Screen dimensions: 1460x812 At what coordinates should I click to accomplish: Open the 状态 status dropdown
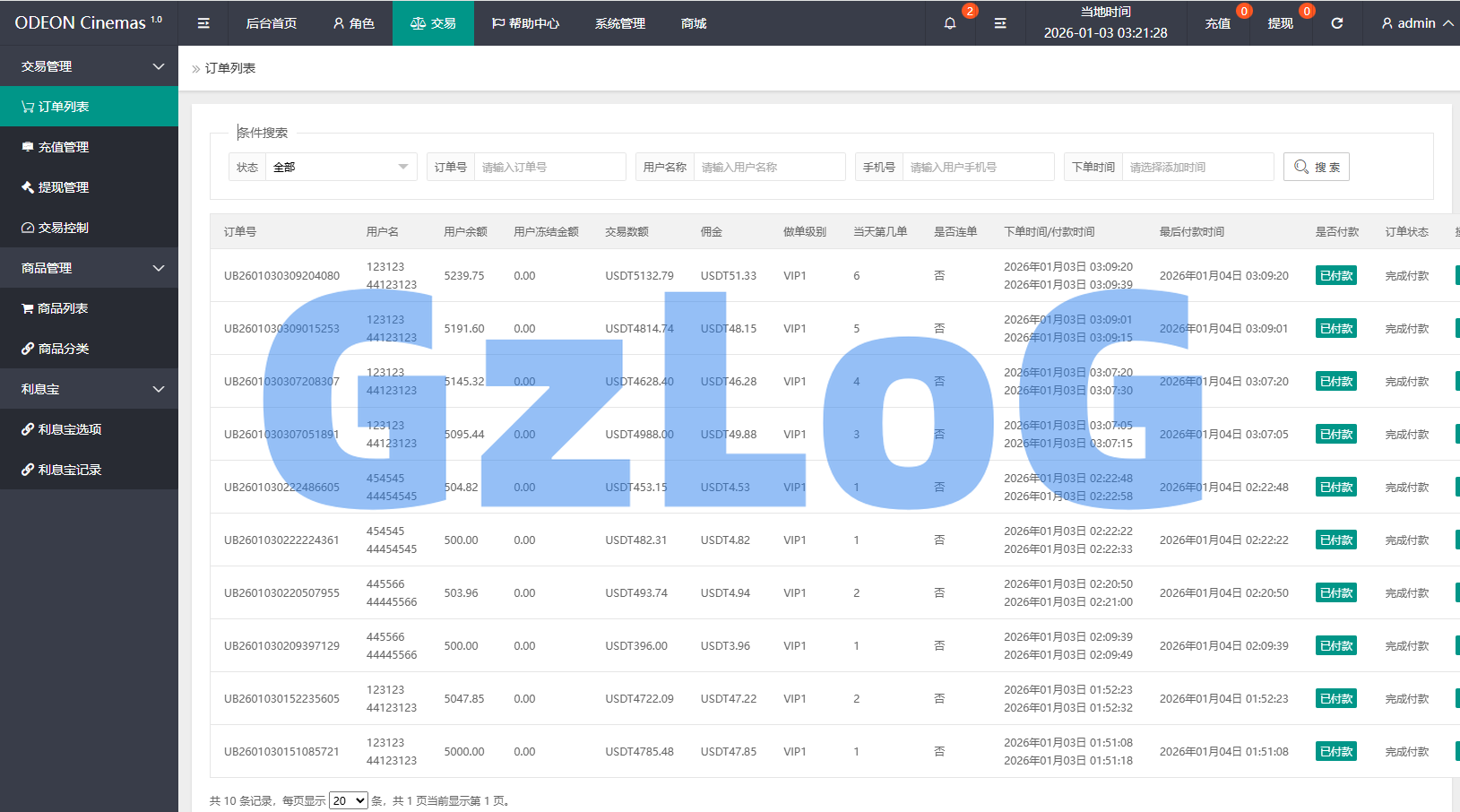341,167
